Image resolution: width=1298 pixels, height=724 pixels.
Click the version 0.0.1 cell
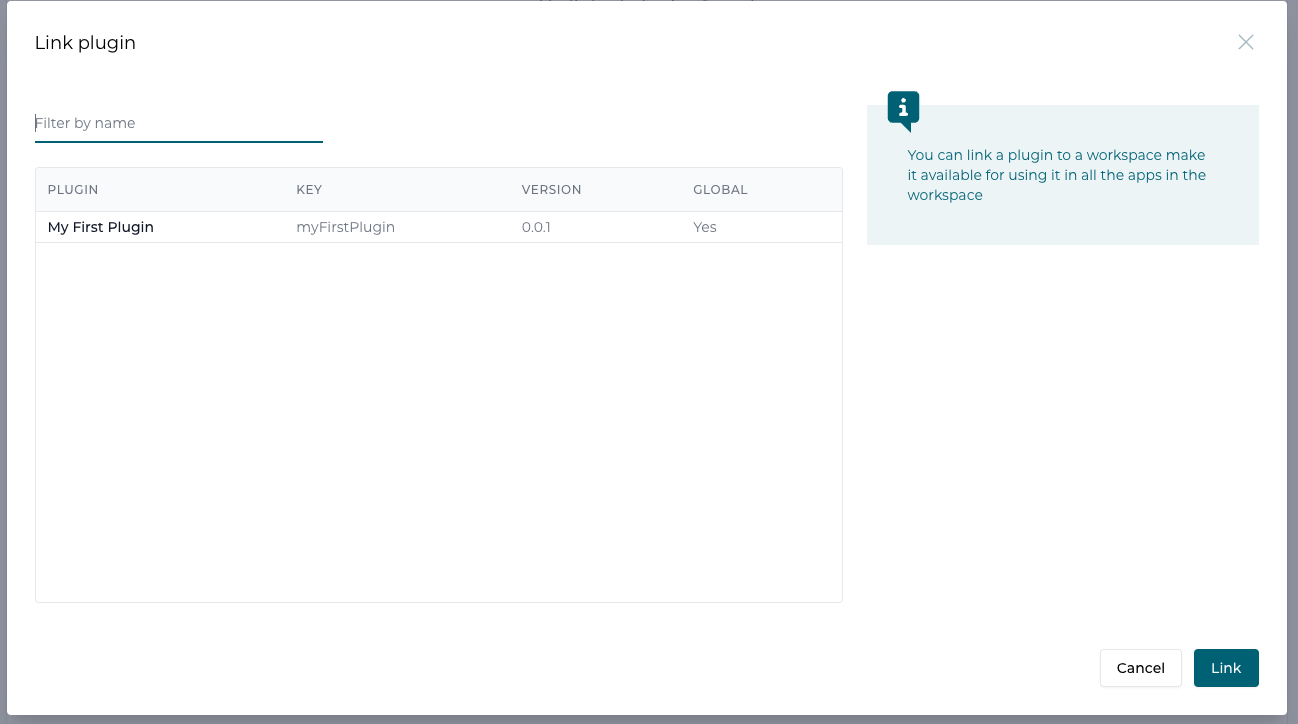pos(536,227)
